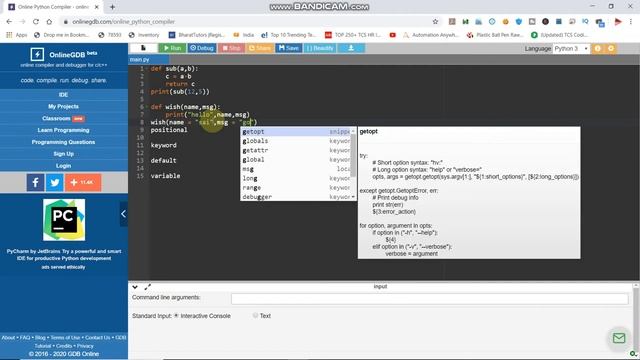Click the autocomplete list scrollbar
Screen dimensions: 640x360
click(x=353, y=155)
